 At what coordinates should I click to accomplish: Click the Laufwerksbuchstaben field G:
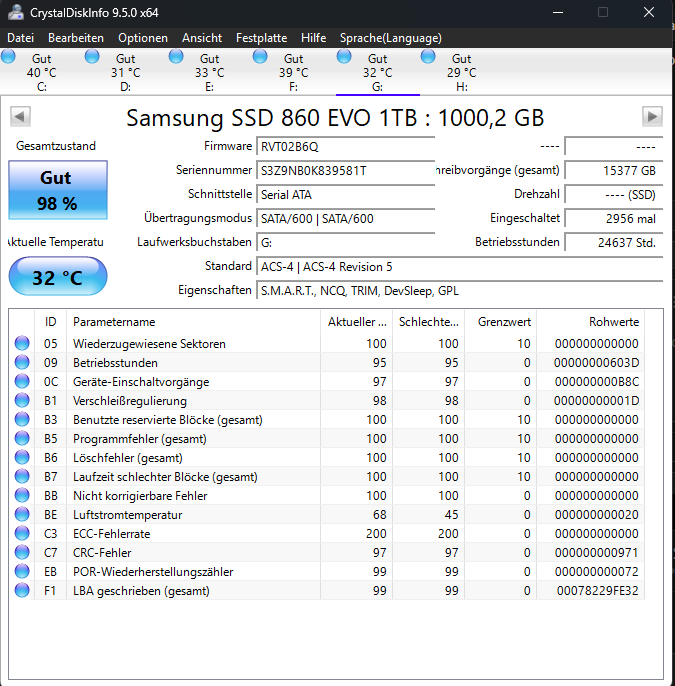pos(346,243)
